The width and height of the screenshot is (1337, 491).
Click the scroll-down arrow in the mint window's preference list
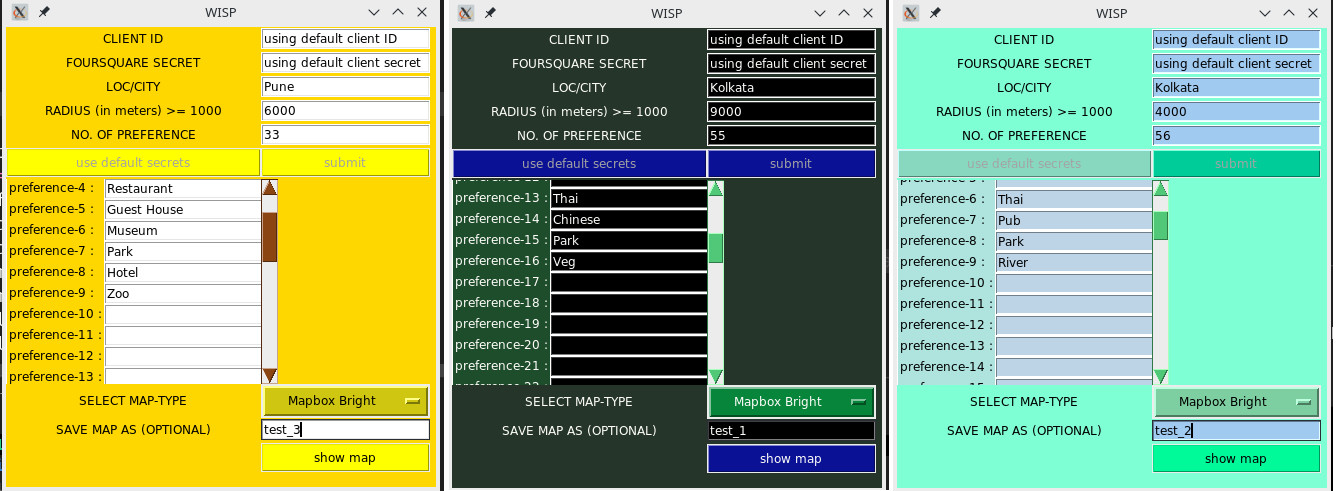pyautogui.click(x=1160, y=377)
